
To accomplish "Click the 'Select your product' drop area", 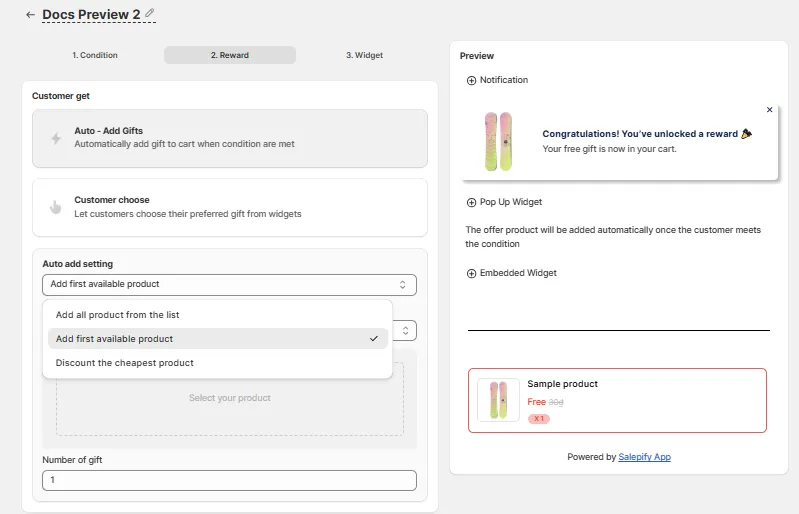I will click(x=230, y=398).
